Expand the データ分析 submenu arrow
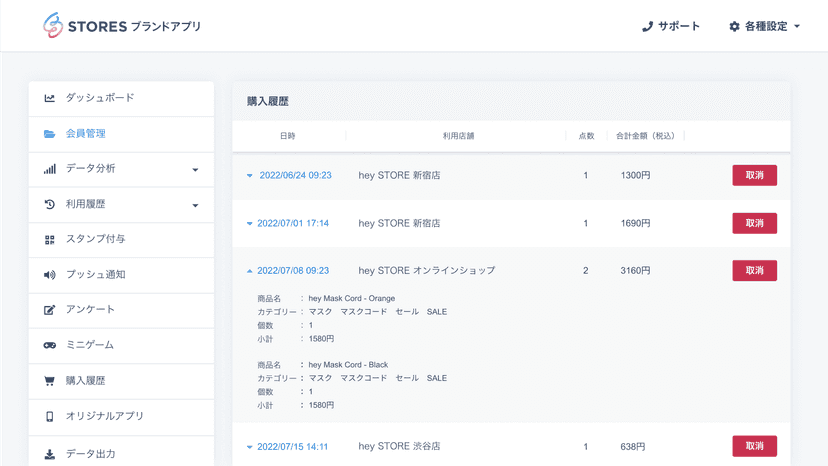The image size is (828, 466). 195,170
